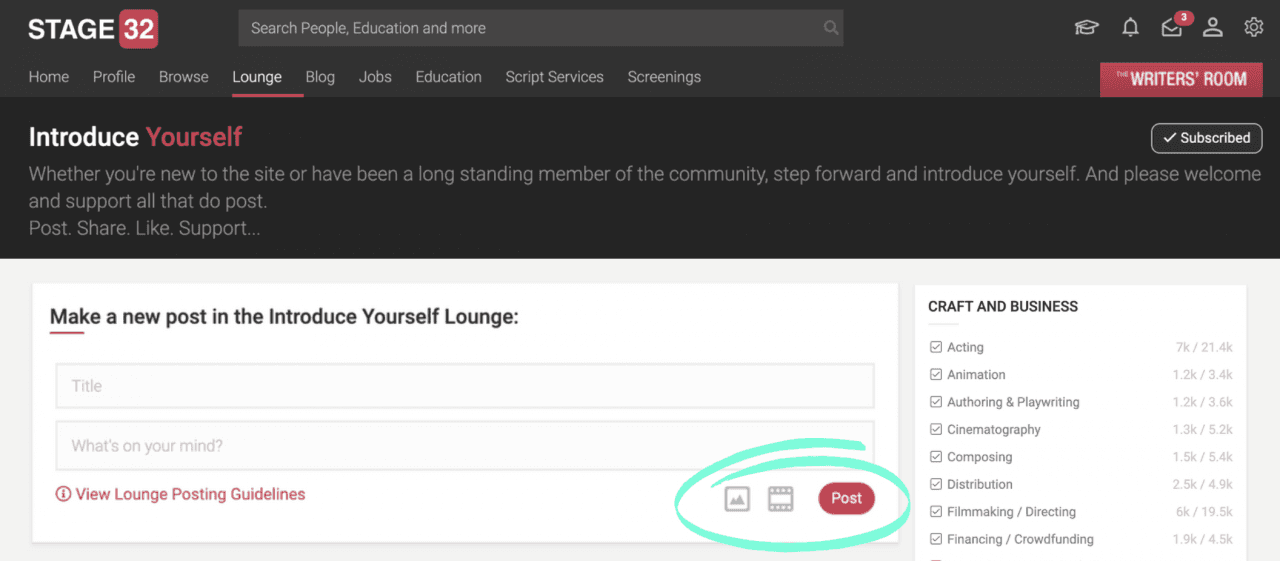Toggle the Acting checkbox

tap(936, 347)
